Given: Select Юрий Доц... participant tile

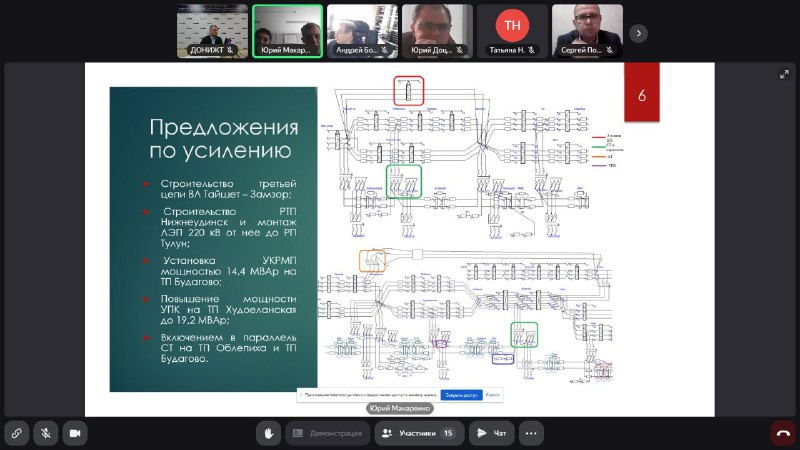Looking at the screenshot, I should (x=437, y=31).
